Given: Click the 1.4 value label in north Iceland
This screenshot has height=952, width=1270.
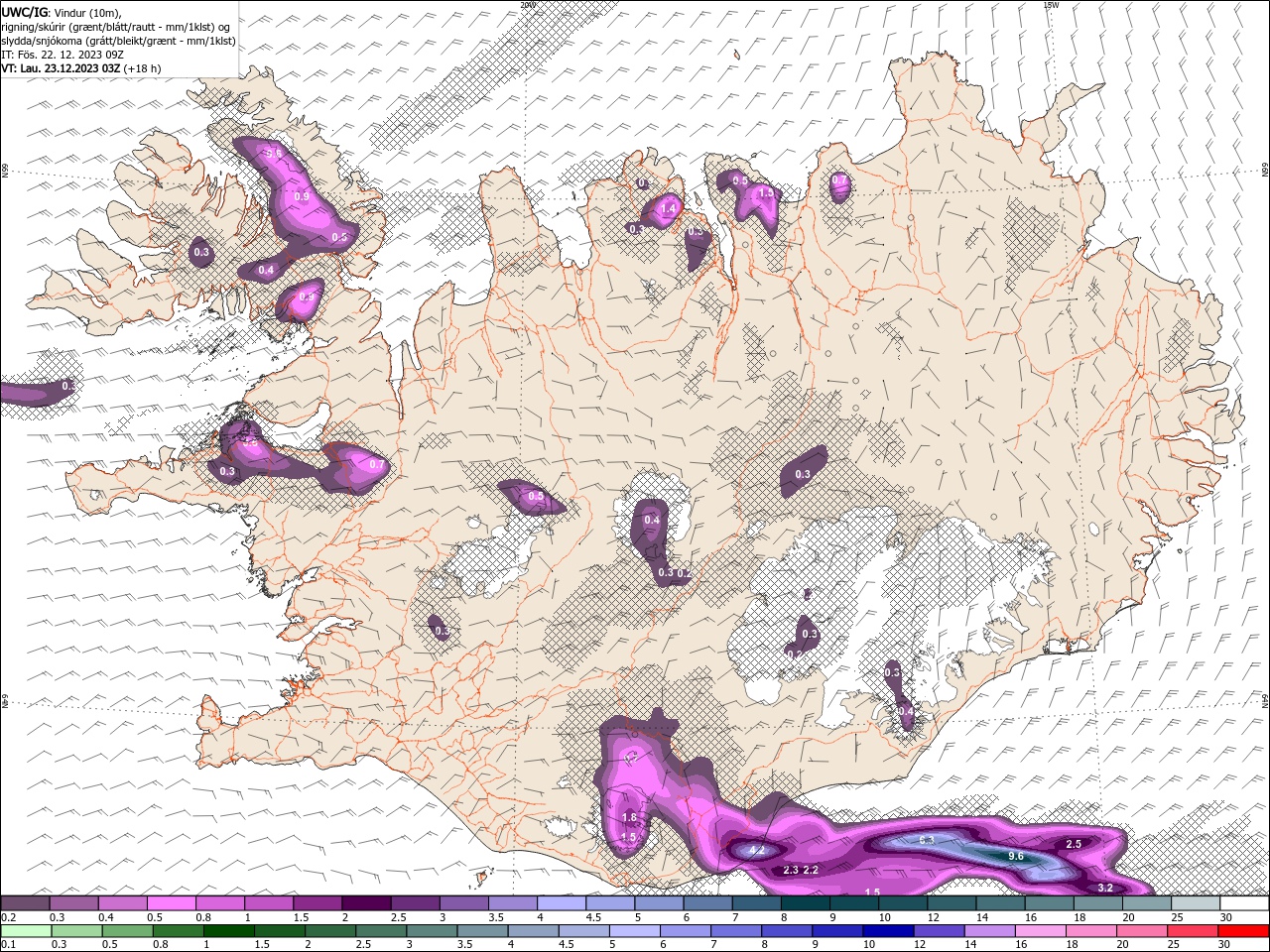Looking at the screenshot, I should tap(669, 208).
